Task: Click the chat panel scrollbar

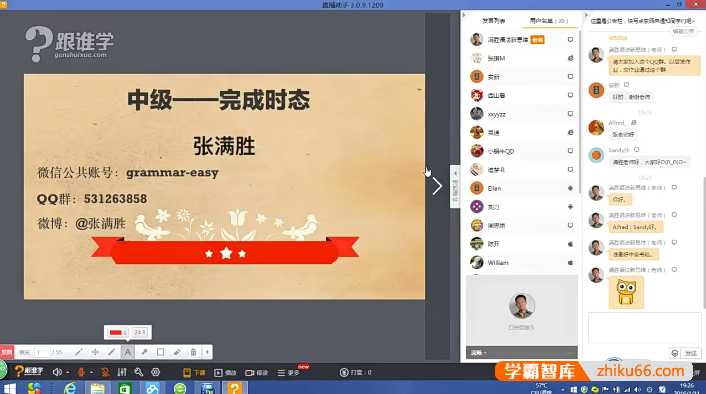Action: click(x=704, y=243)
